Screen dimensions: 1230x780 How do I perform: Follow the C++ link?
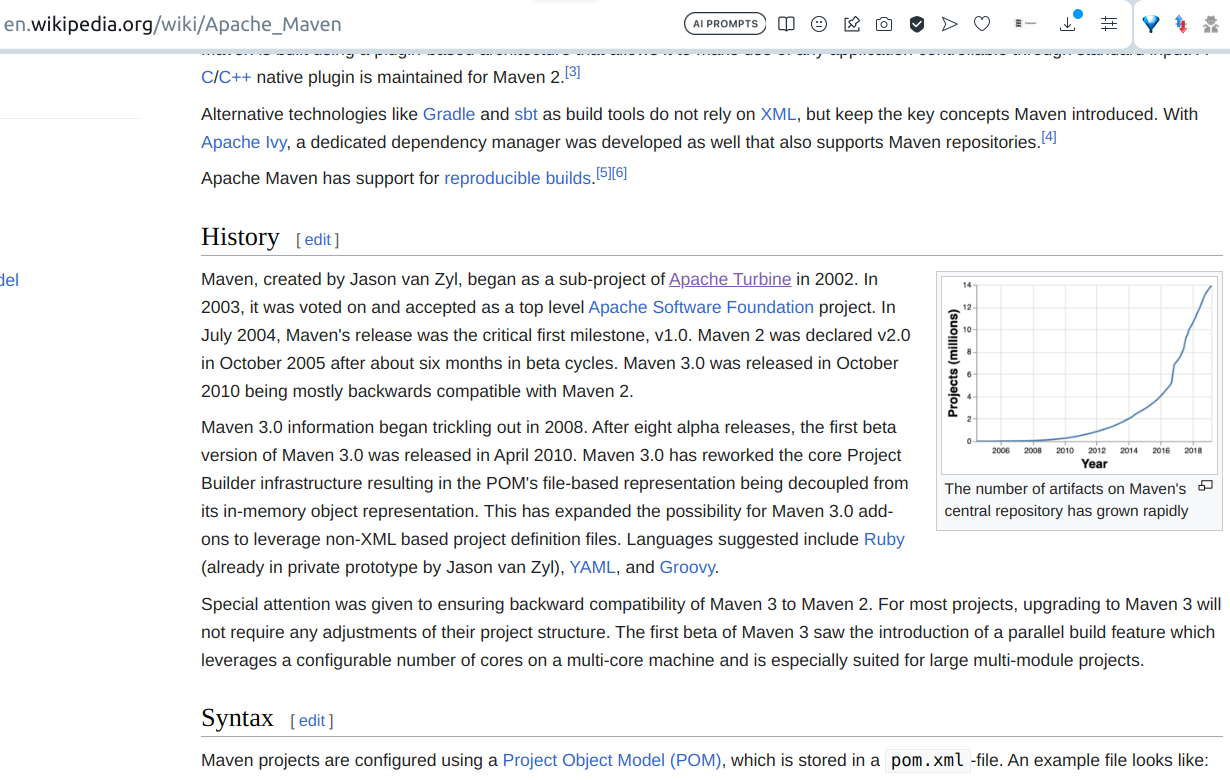click(x=235, y=77)
